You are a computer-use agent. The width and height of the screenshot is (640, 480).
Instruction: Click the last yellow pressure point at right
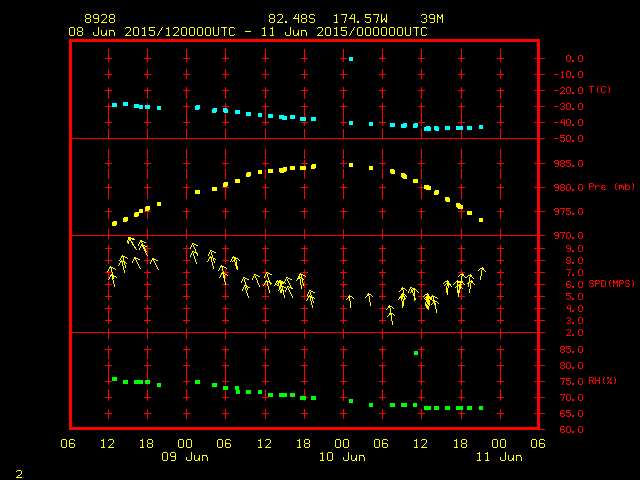[481, 219]
